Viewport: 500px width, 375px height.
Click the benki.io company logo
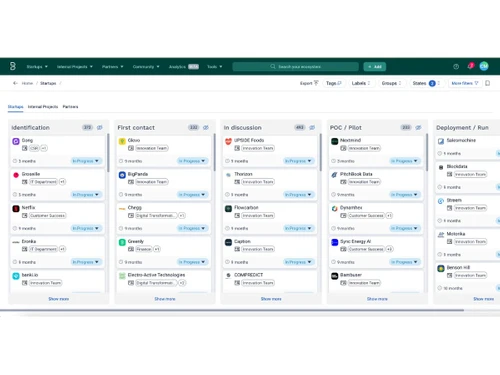tap(16, 276)
